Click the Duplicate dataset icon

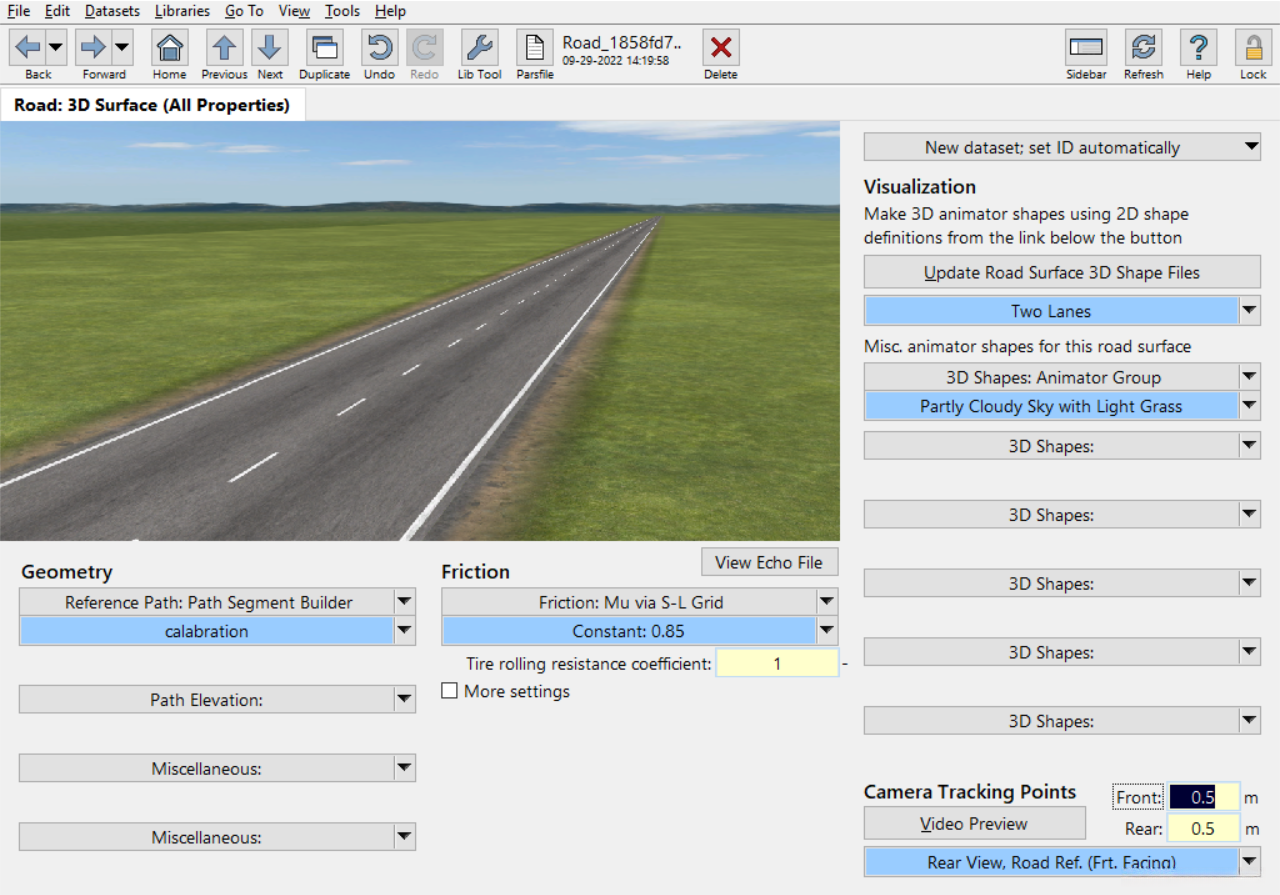(324, 48)
